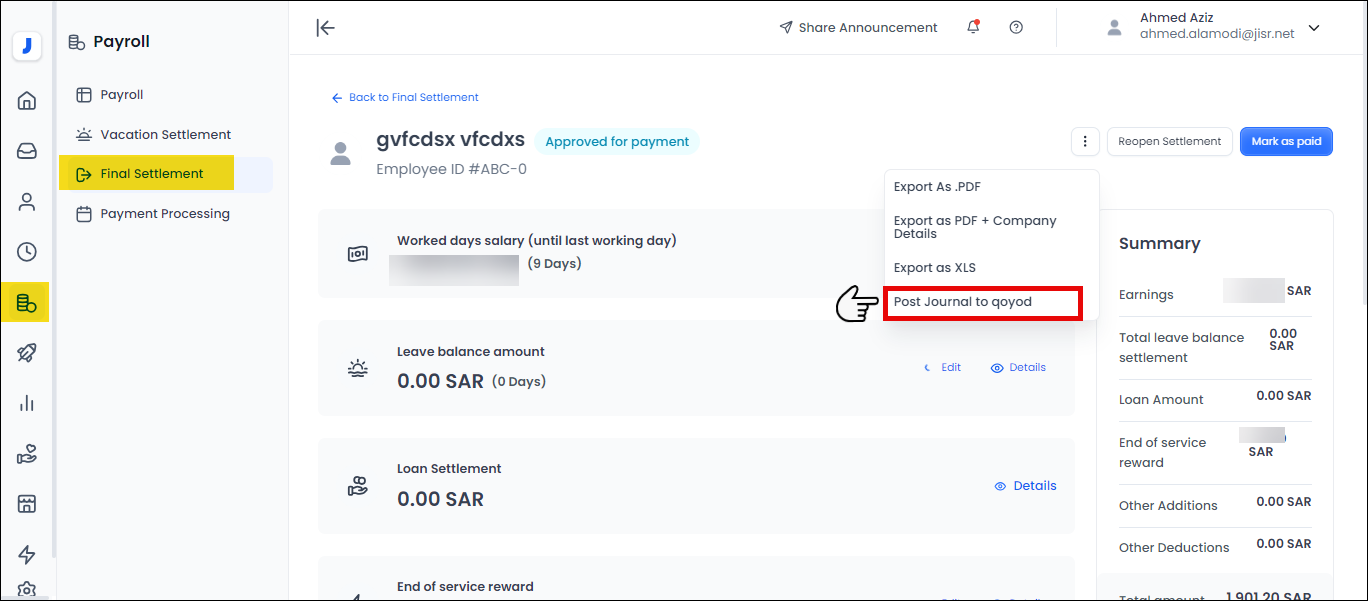Select Post Journal to qoyod
The image size is (1368, 601).
point(962,302)
